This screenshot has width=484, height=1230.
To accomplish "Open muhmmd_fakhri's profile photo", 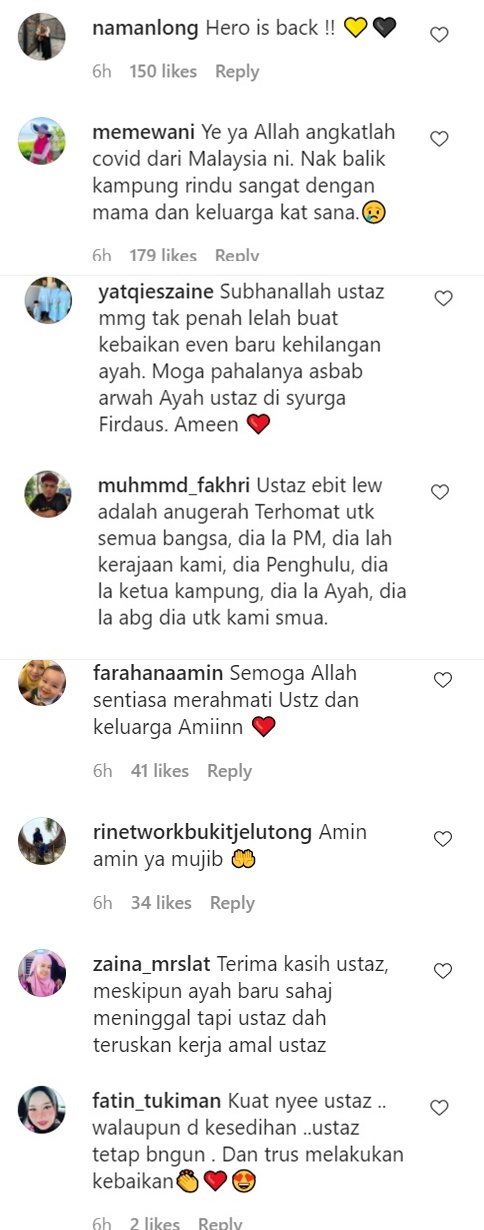I will [48, 494].
